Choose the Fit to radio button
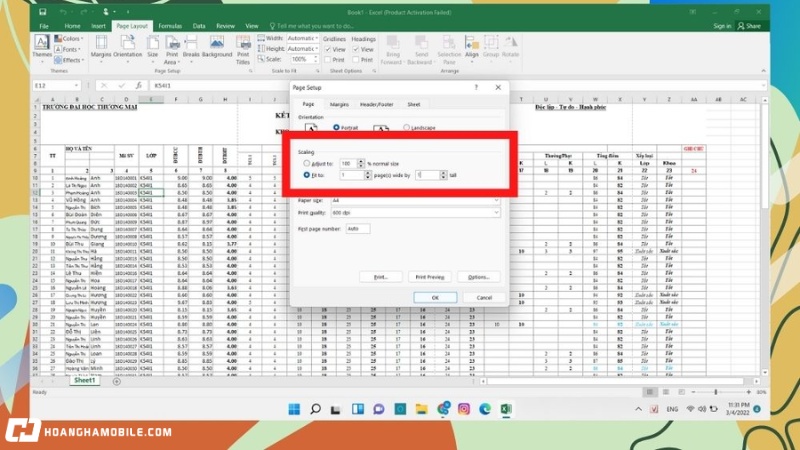This screenshot has width=800, height=450. click(x=307, y=174)
